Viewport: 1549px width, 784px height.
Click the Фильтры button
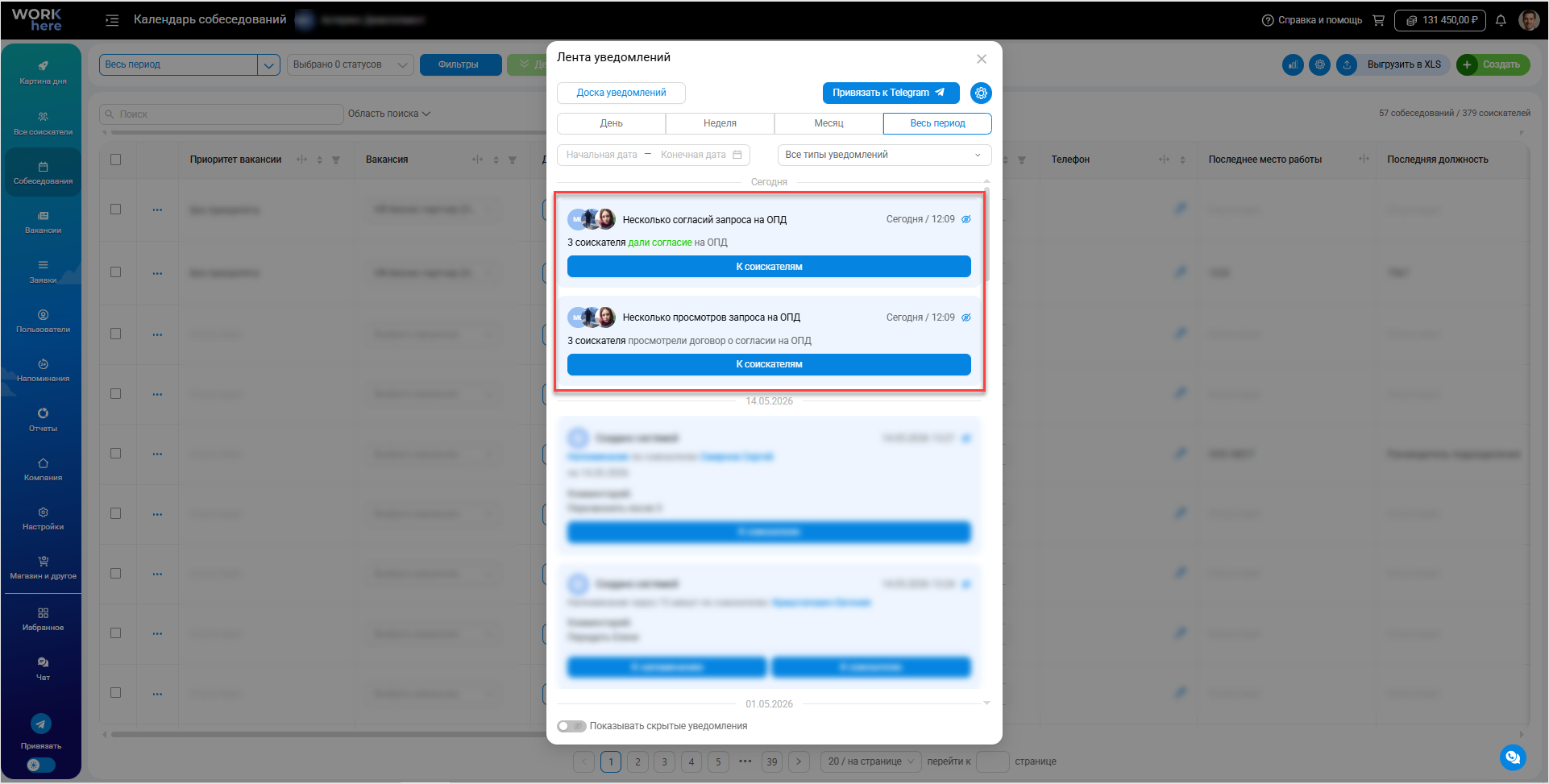click(x=460, y=64)
